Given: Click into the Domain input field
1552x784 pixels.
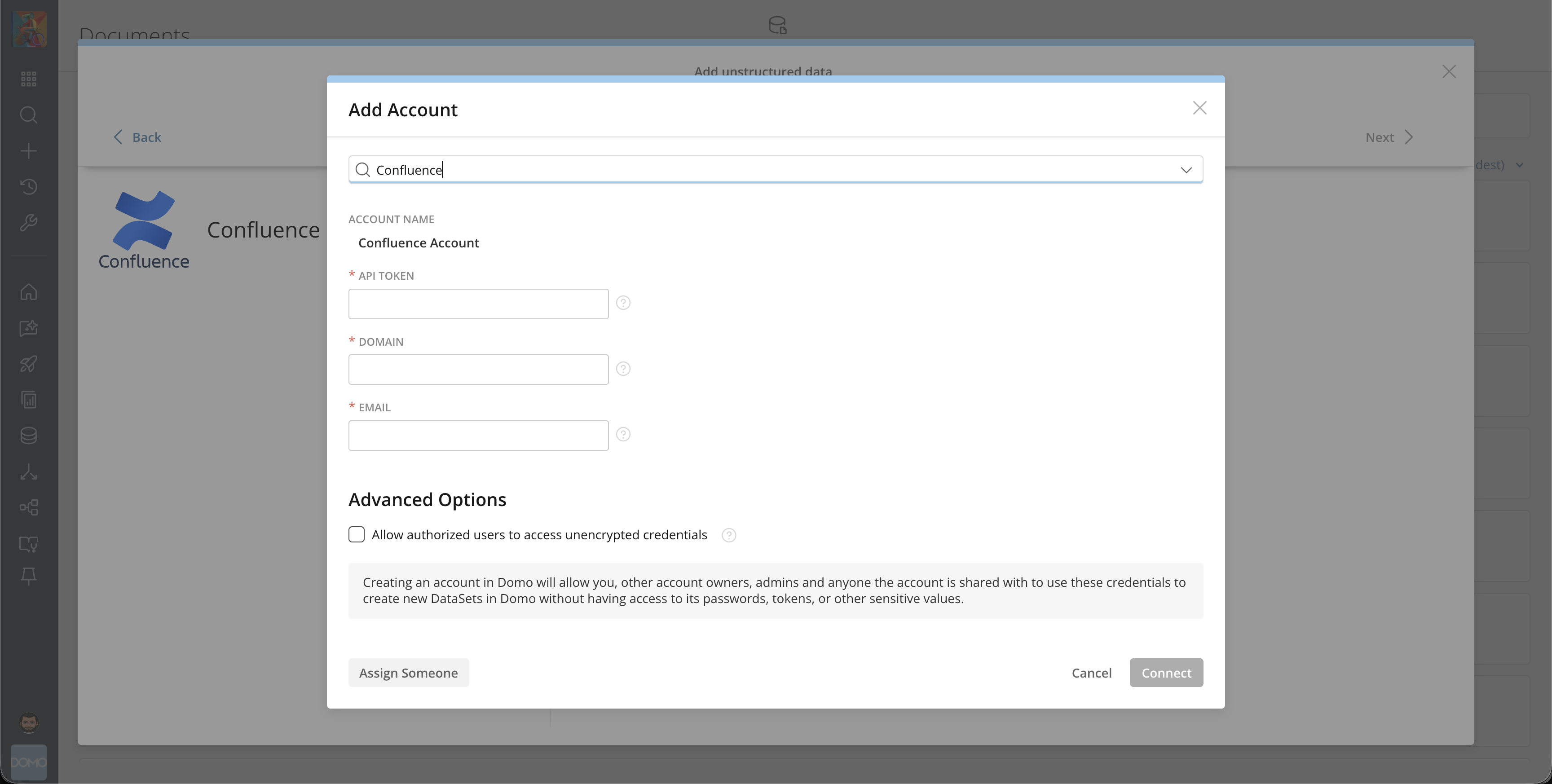Looking at the screenshot, I should [x=478, y=370].
